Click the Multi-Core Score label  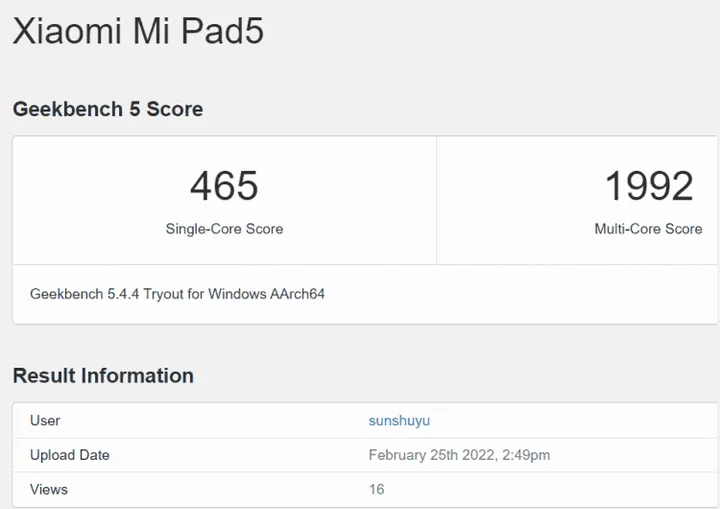point(648,229)
